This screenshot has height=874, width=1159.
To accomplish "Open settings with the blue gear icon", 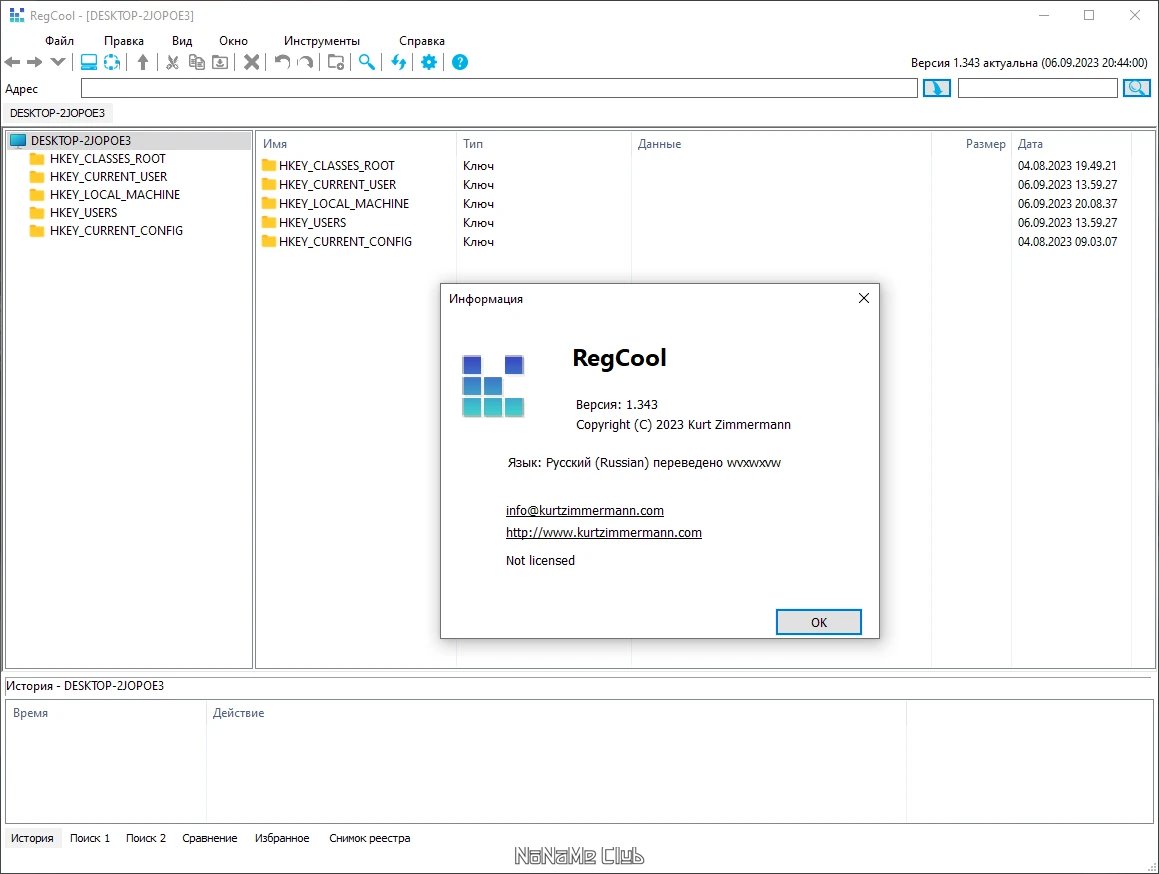I will [x=429, y=62].
